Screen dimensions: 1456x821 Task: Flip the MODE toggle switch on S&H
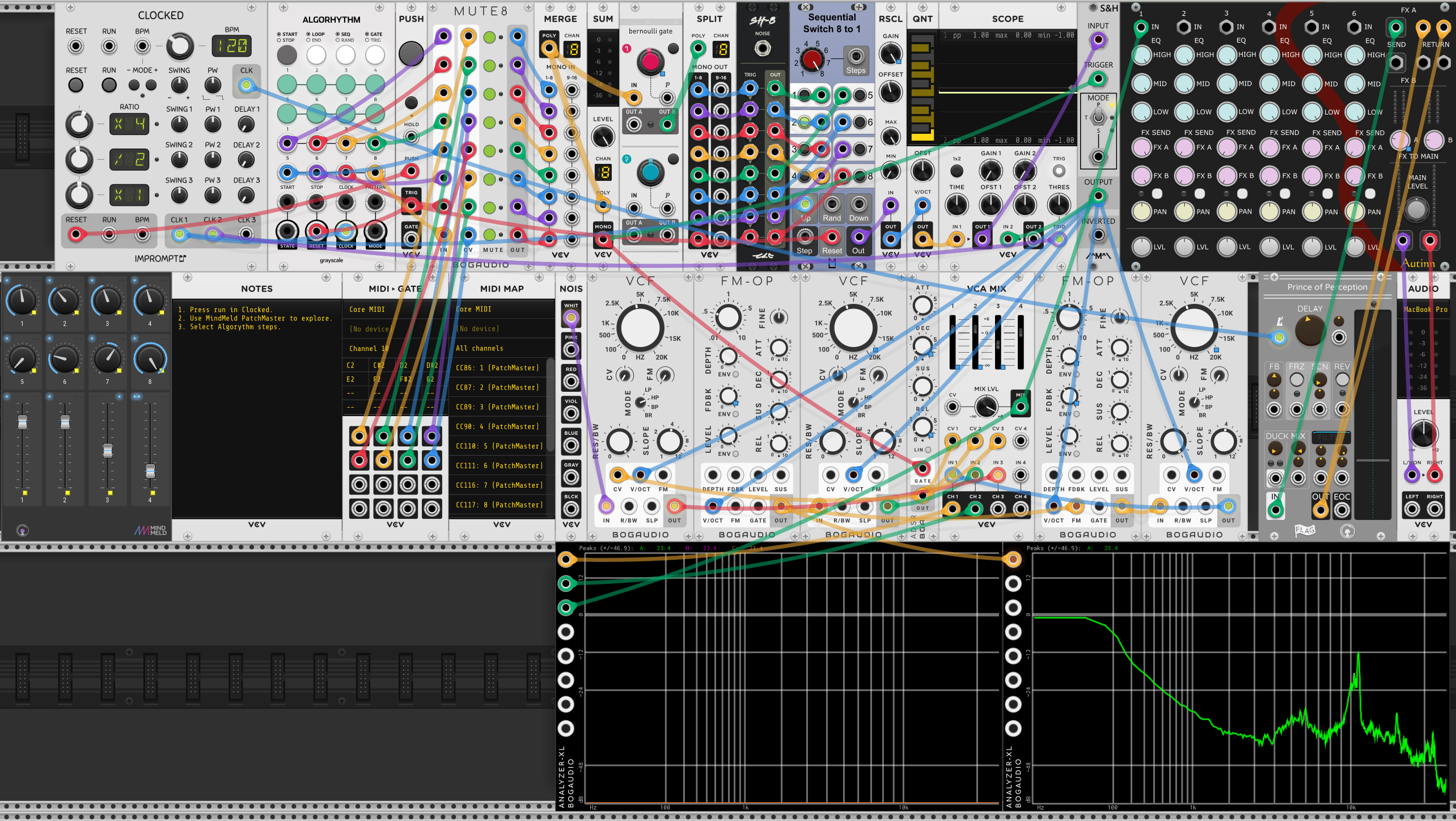pos(1098,117)
